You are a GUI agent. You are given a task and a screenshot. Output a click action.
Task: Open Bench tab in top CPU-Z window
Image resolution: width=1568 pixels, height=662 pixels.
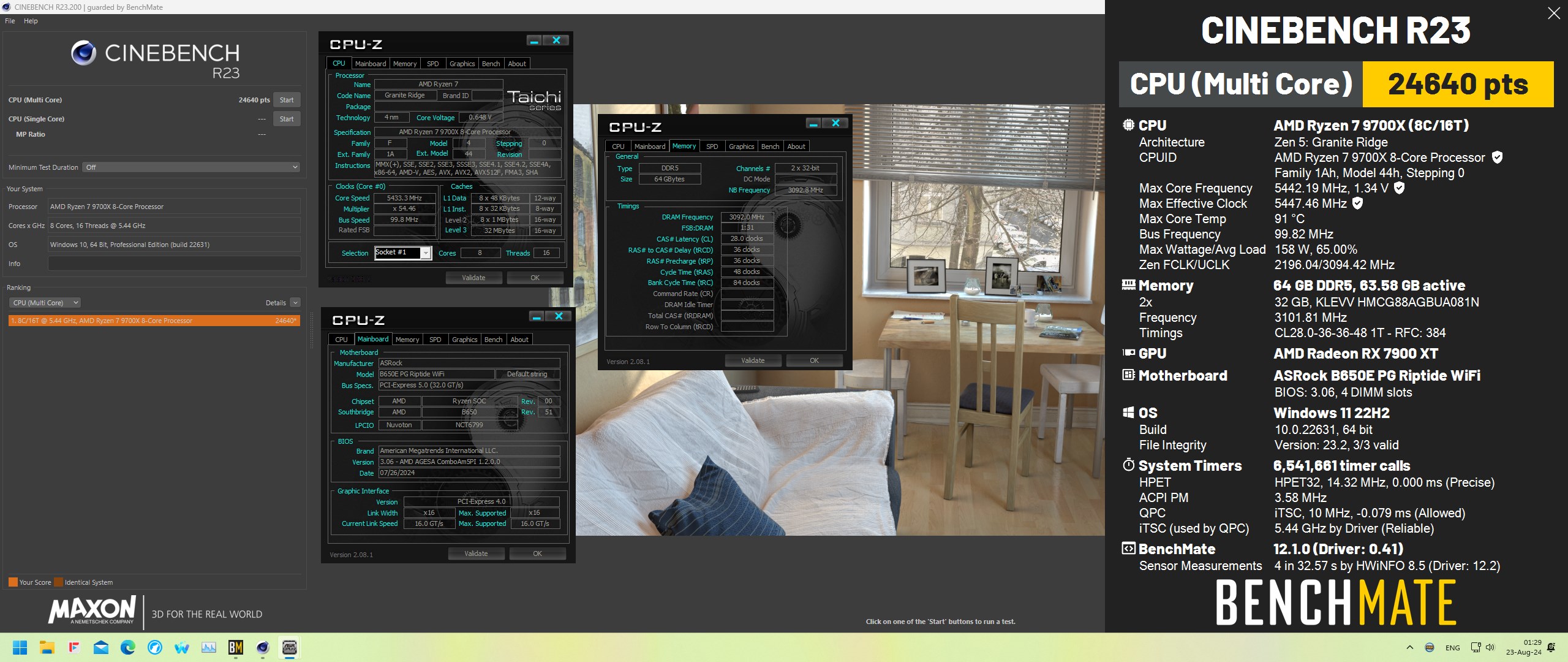(x=491, y=64)
